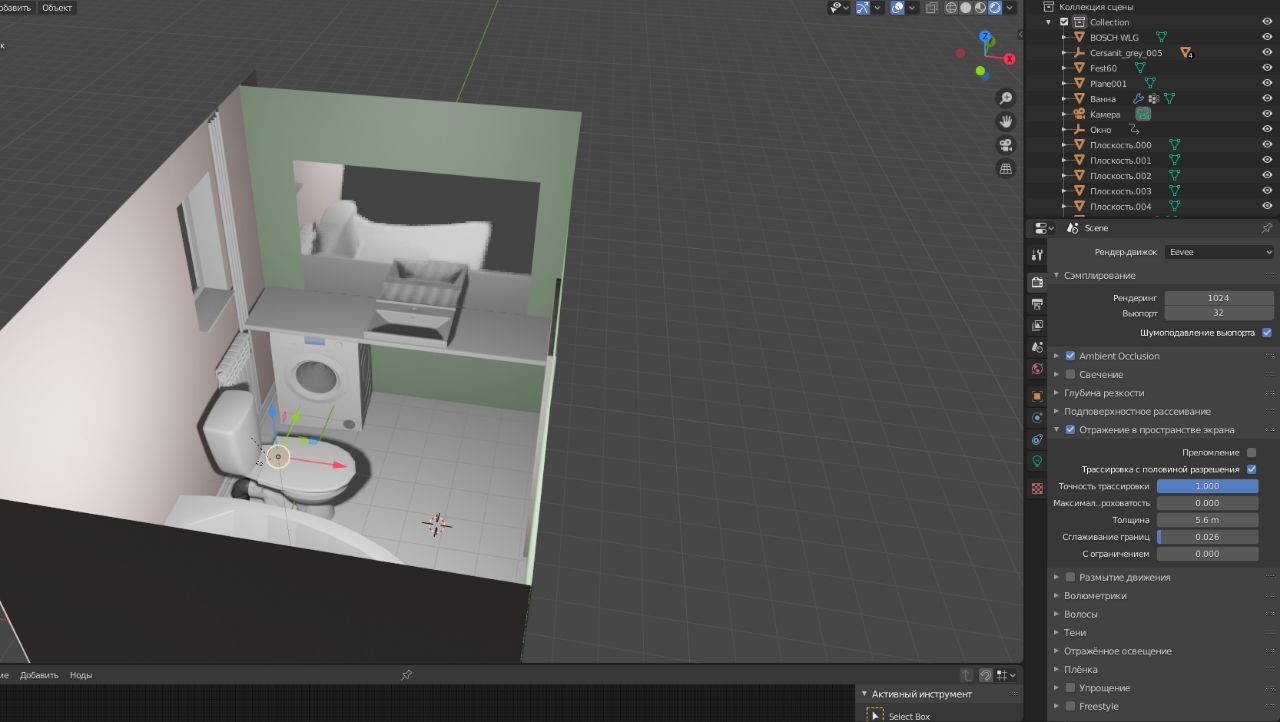The height and width of the screenshot is (722, 1280).
Task: Toggle camera view with the camera button
Action: [1006, 145]
